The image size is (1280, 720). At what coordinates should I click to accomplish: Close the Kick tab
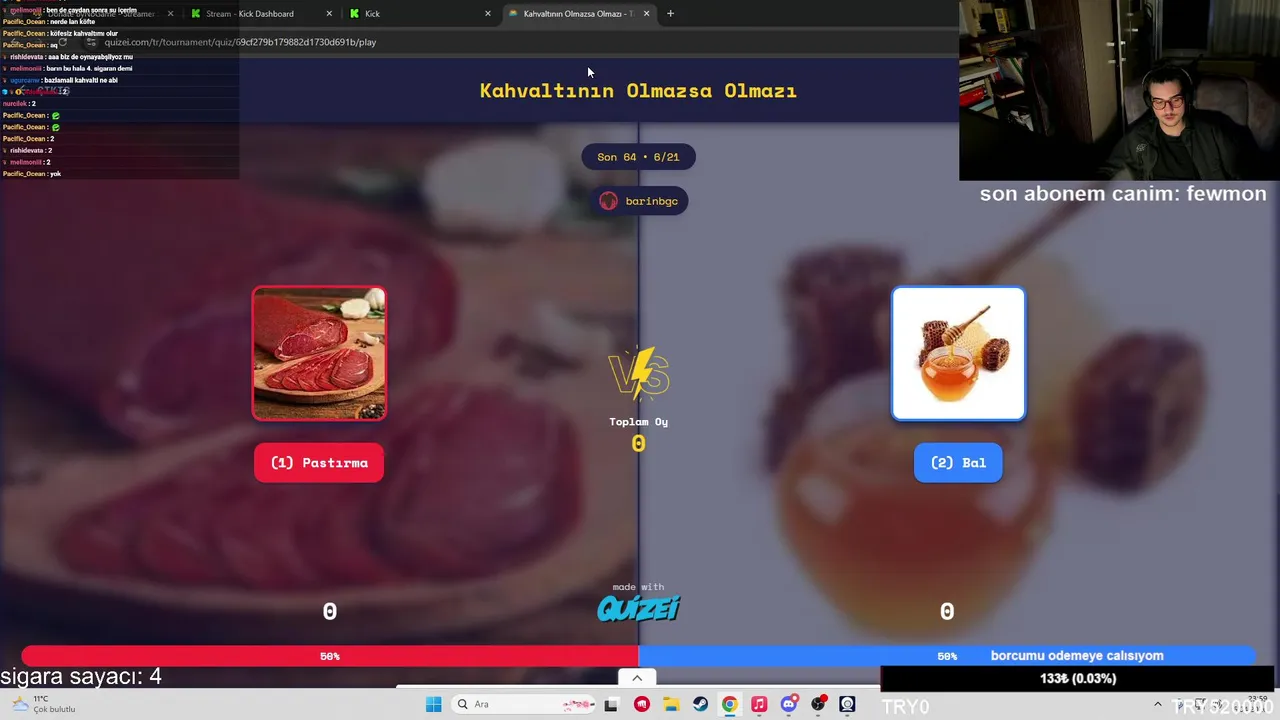pos(488,14)
